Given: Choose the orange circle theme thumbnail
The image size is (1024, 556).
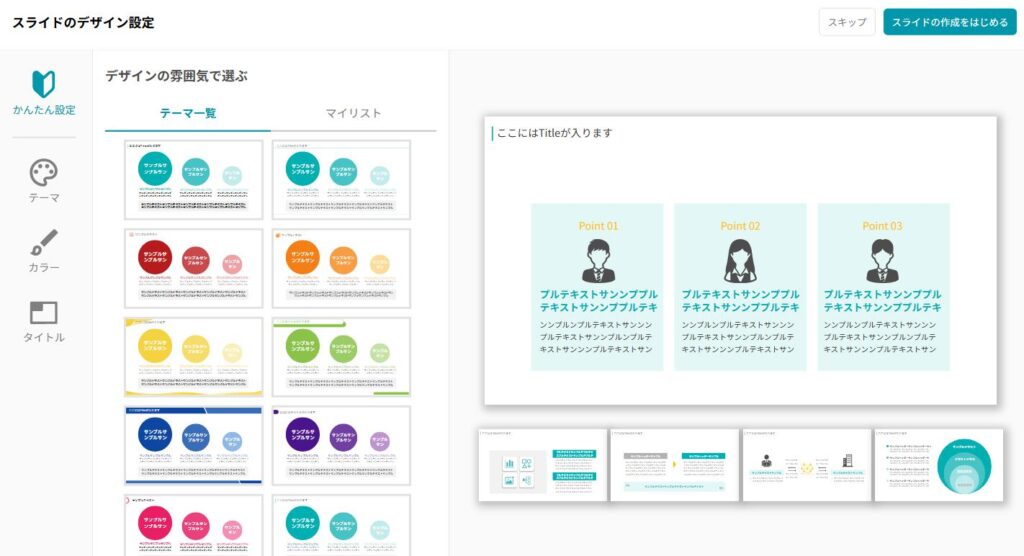Looking at the screenshot, I should point(341,268).
